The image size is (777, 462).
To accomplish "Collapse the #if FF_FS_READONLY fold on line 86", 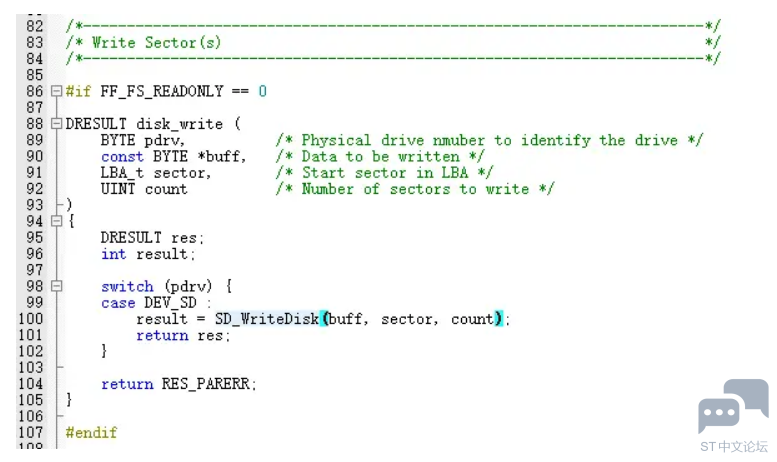I will [56, 91].
